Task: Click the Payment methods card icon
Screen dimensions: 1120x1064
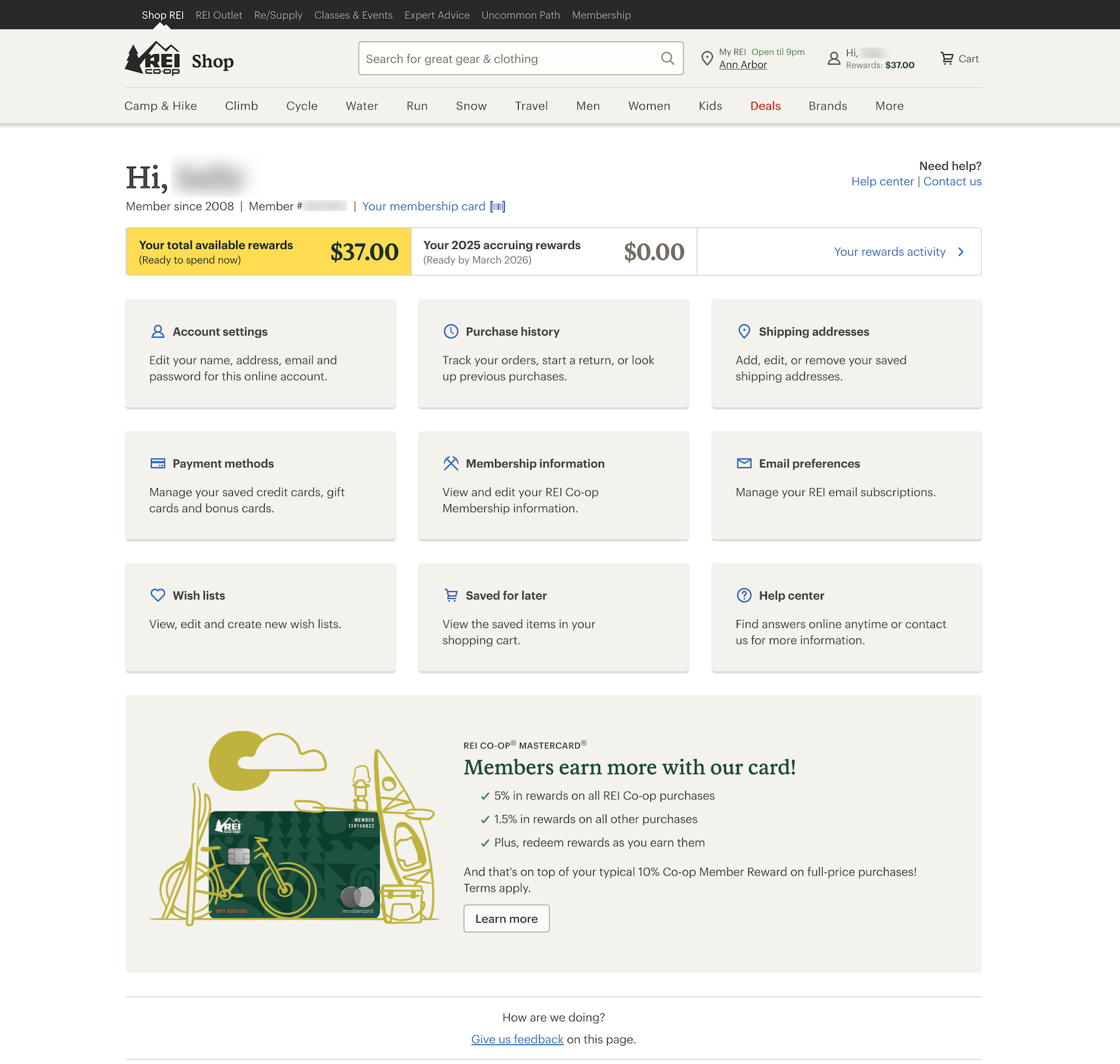Action: pyautogui.click(x=158, y=463)
